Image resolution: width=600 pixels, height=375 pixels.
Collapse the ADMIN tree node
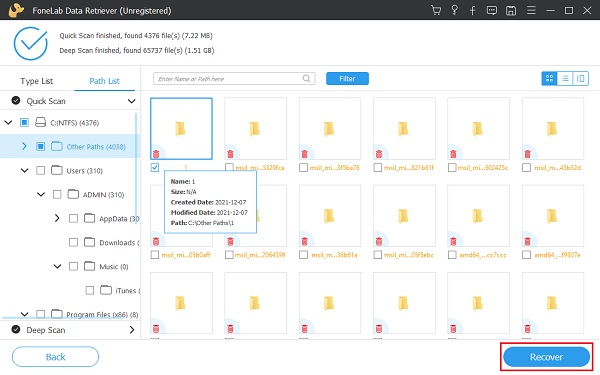coord(41,194)
